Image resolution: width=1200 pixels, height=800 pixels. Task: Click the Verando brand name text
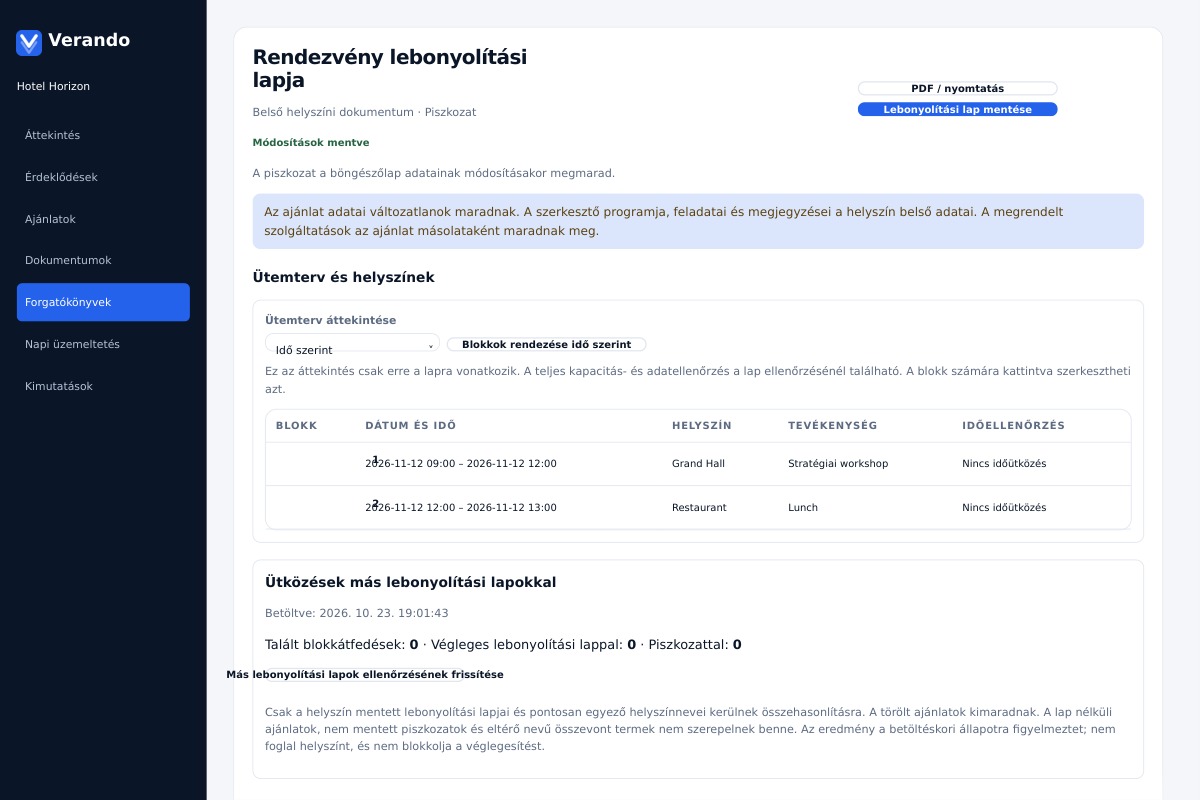89,40
